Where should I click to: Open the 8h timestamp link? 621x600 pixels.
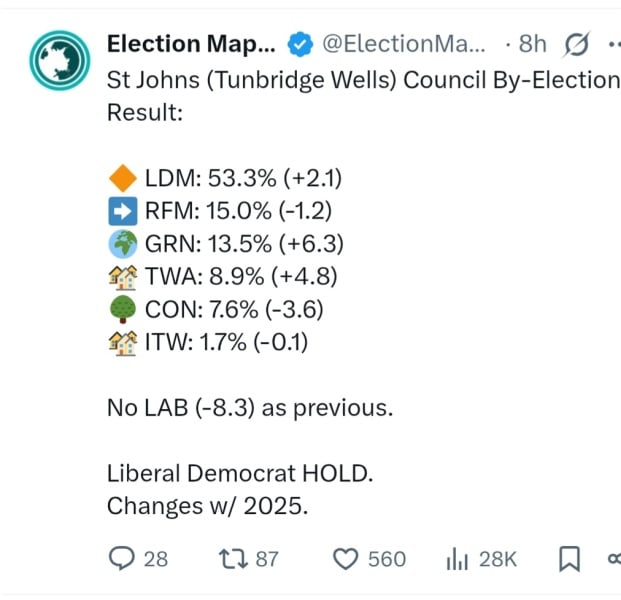[534, 44]
